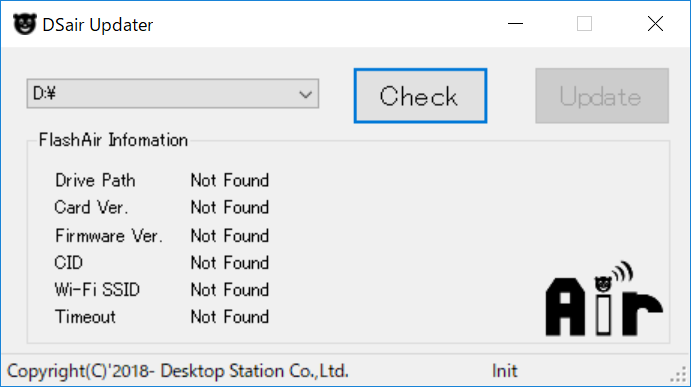Click the FlashAir Infomation group title

113,140
